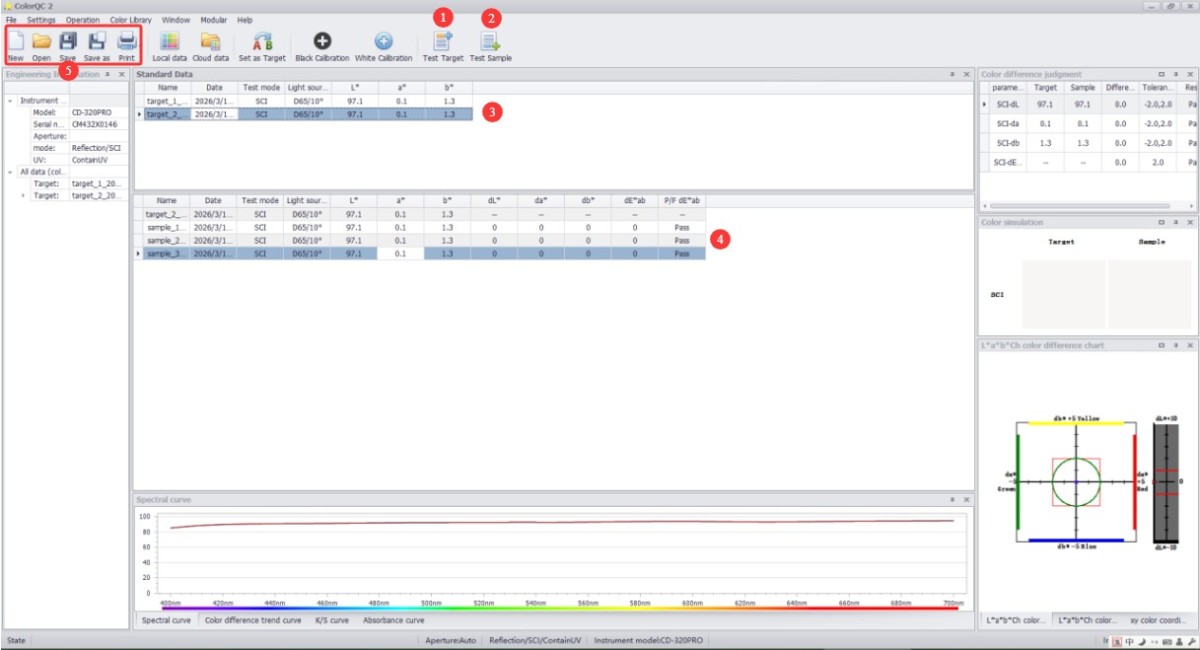The width and height of the screenshot is (1200, 650).
Task: Click the Set as Target icon
Action: (x=262, y=46)
